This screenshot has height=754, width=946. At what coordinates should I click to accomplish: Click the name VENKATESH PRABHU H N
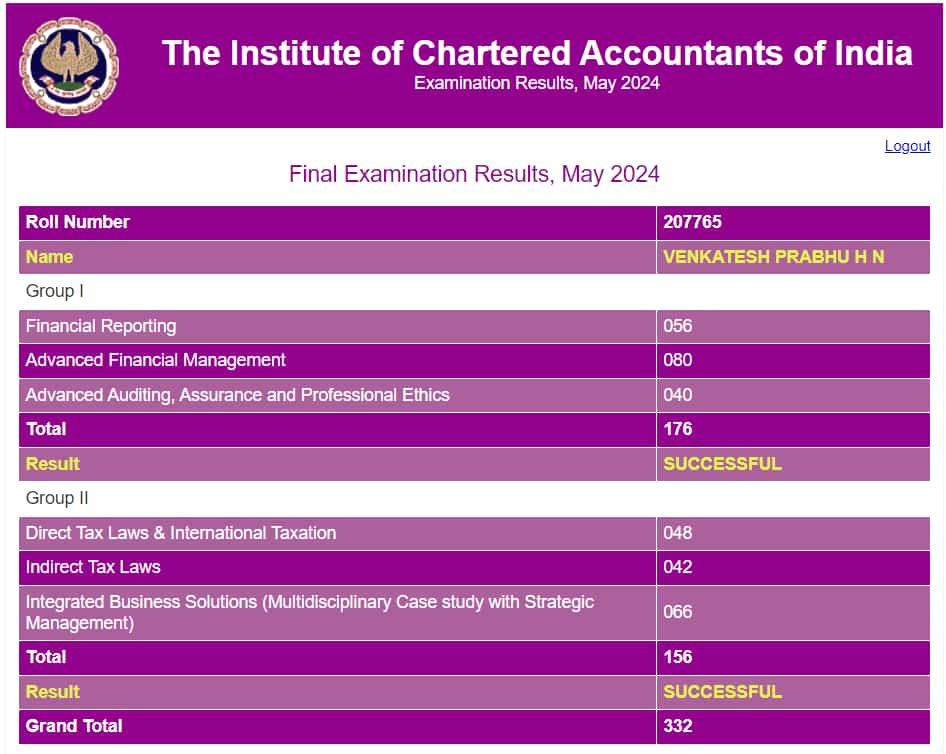point(773,257)
